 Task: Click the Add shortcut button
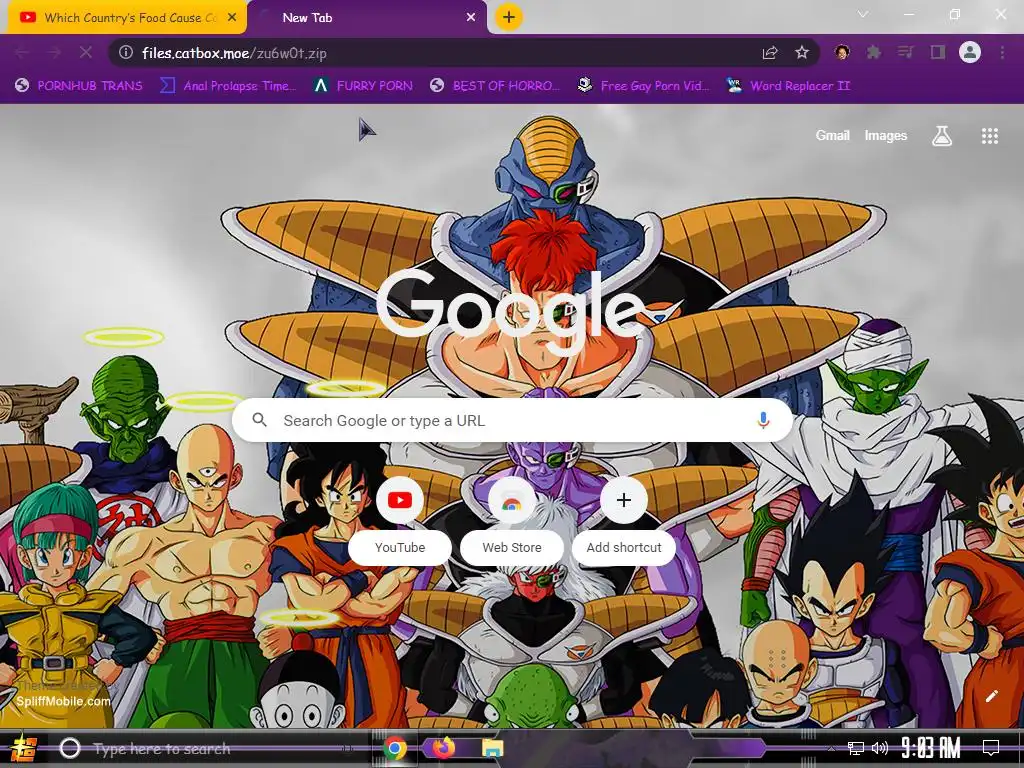pyautogui.click(x=624, y=519)
